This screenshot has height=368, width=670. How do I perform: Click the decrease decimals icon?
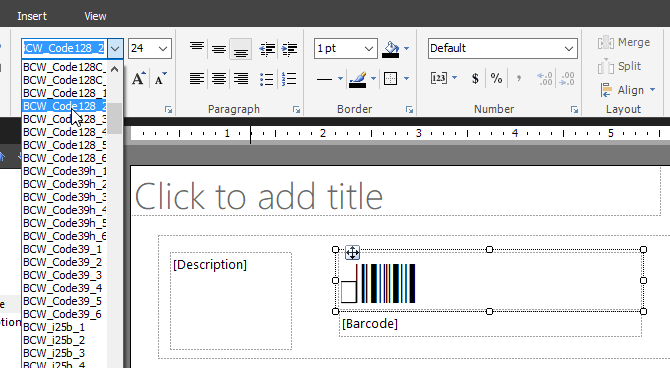(545, 79)
